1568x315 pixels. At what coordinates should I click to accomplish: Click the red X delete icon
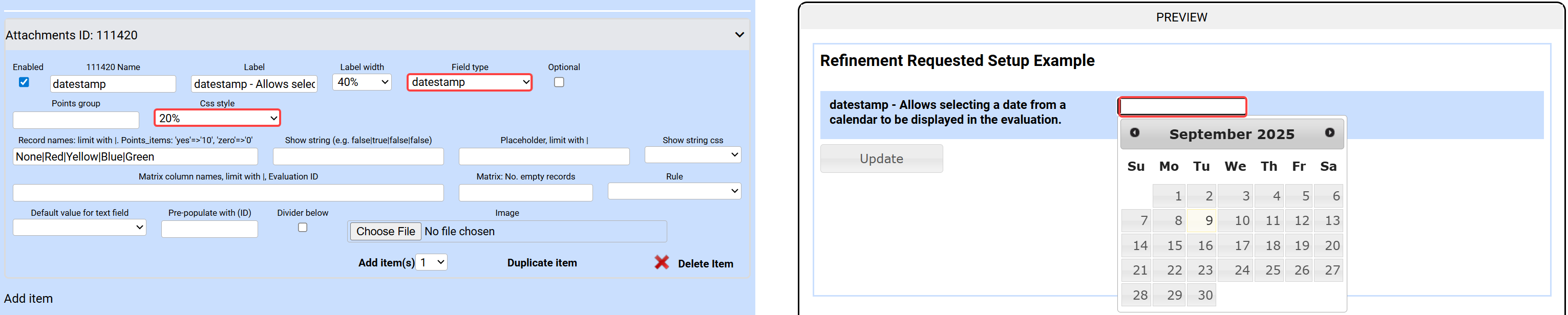662,263
